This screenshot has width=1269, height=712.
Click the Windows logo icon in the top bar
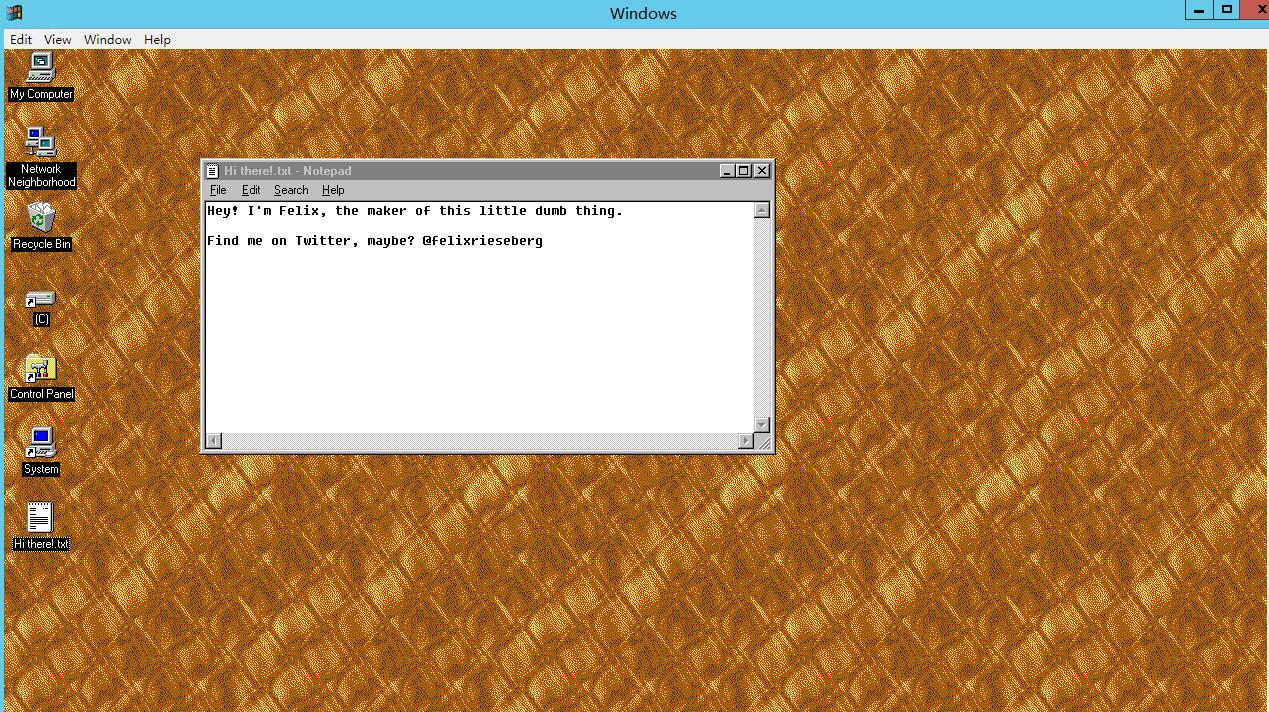pyautogui.click(x=14, y=12)
